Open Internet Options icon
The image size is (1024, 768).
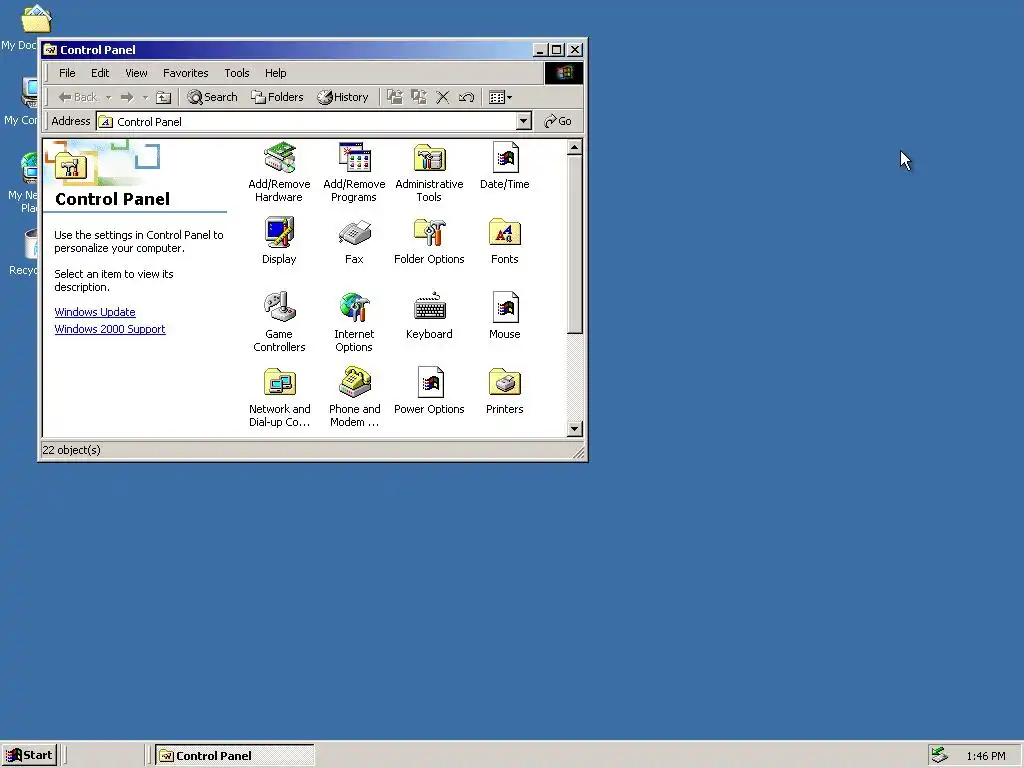(x=354, y=322)
